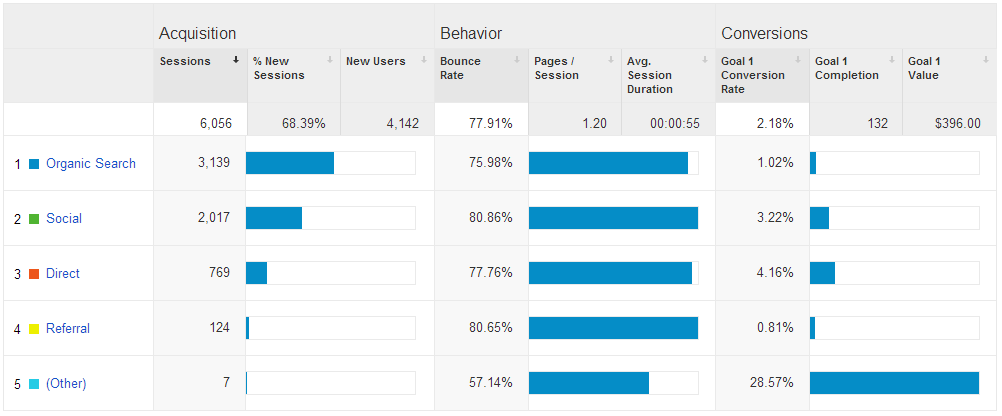The image size is (1002, 416).
Task: Open the (Other) channel link
Action: coord(66,383)
